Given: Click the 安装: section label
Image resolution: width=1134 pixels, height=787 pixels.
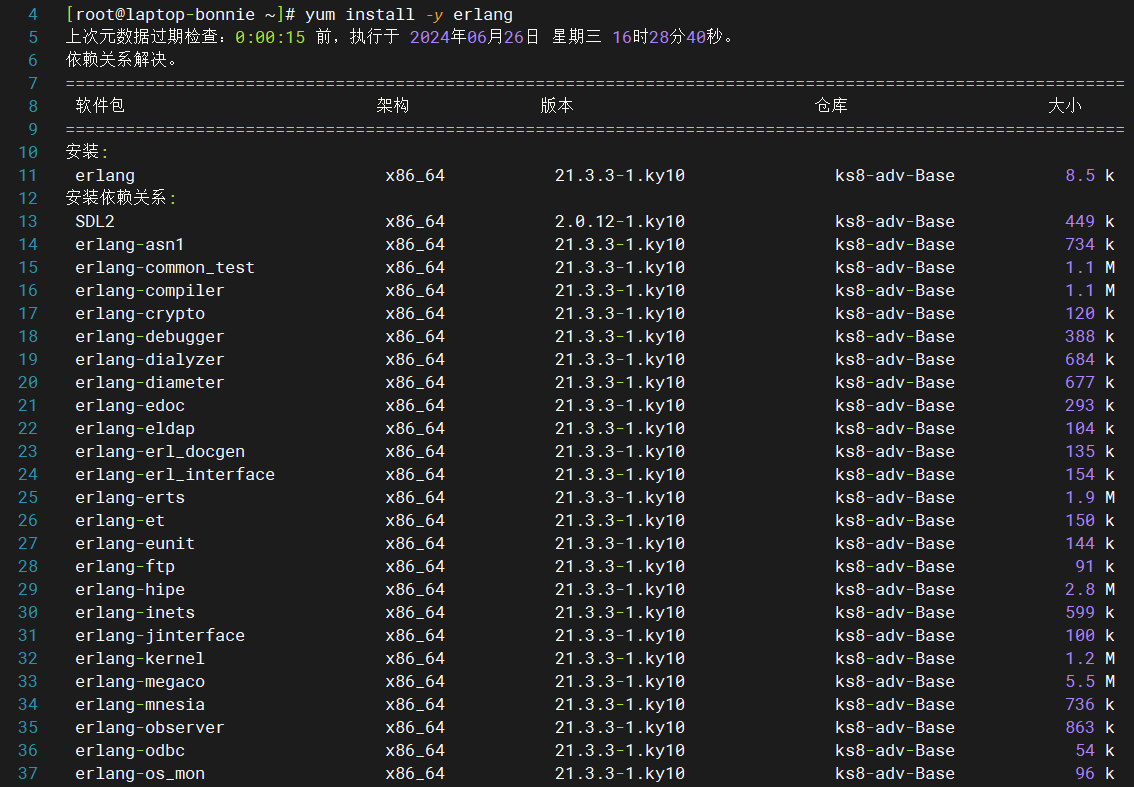Looking at the screenshot, I should point(87,152).
